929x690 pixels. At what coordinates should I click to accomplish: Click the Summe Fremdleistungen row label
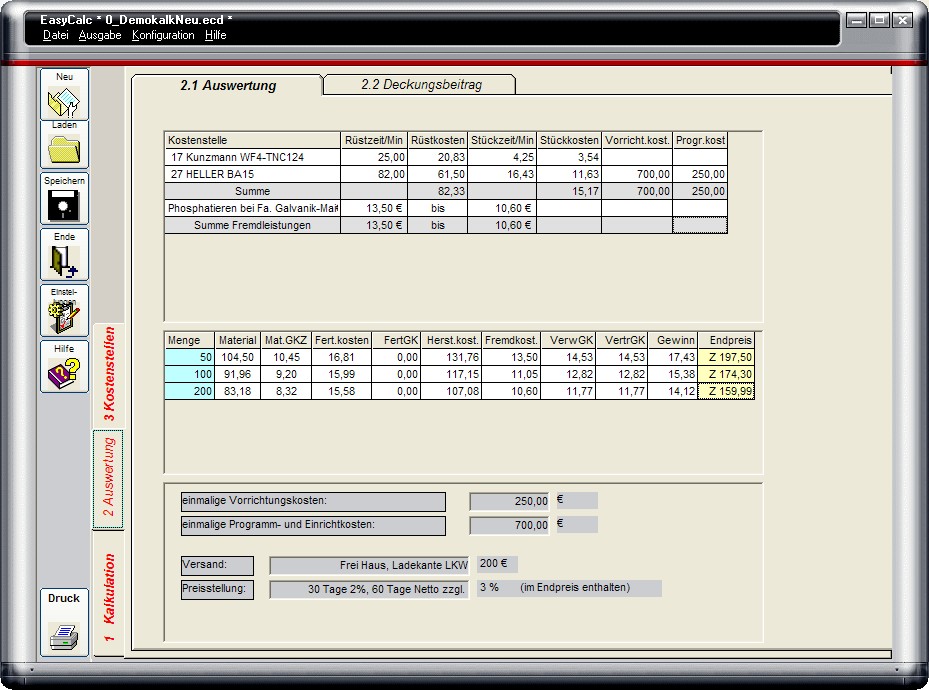point(252,225)
